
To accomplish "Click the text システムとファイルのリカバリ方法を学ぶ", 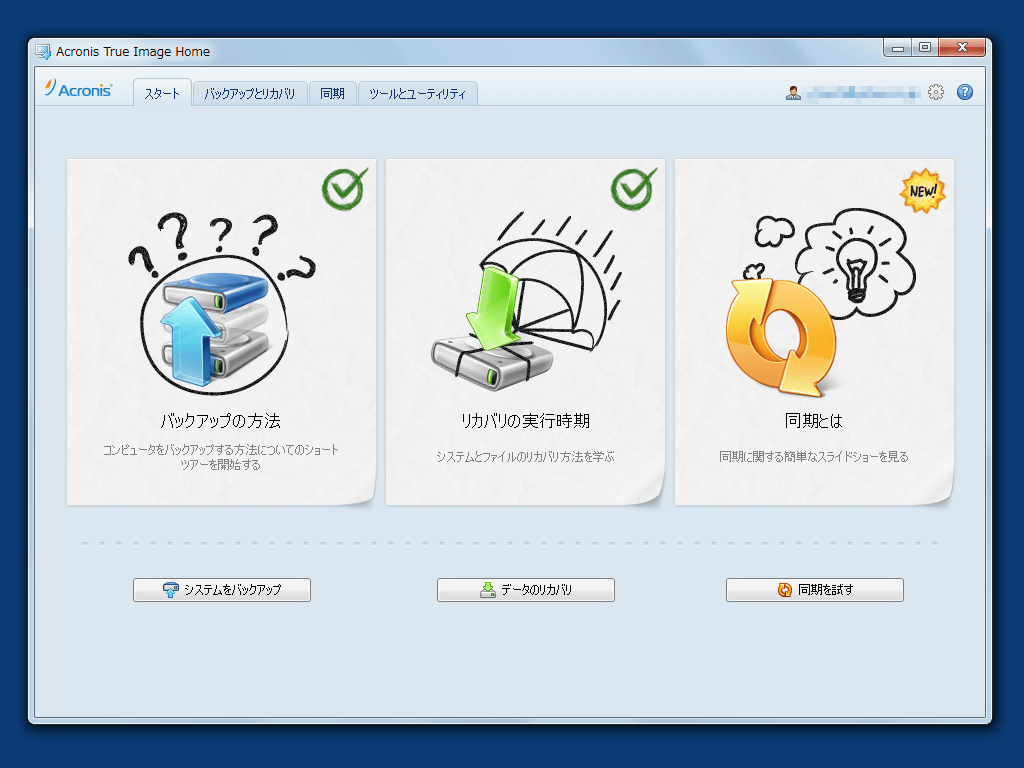I will click(x=526, y=456).
